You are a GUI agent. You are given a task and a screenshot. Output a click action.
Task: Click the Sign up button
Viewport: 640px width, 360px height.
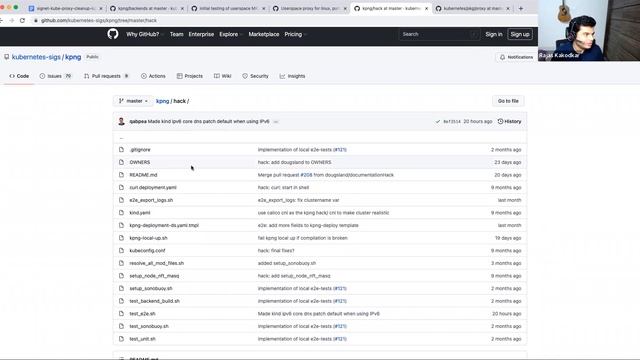pyautogui.click(x=520, y=34)
